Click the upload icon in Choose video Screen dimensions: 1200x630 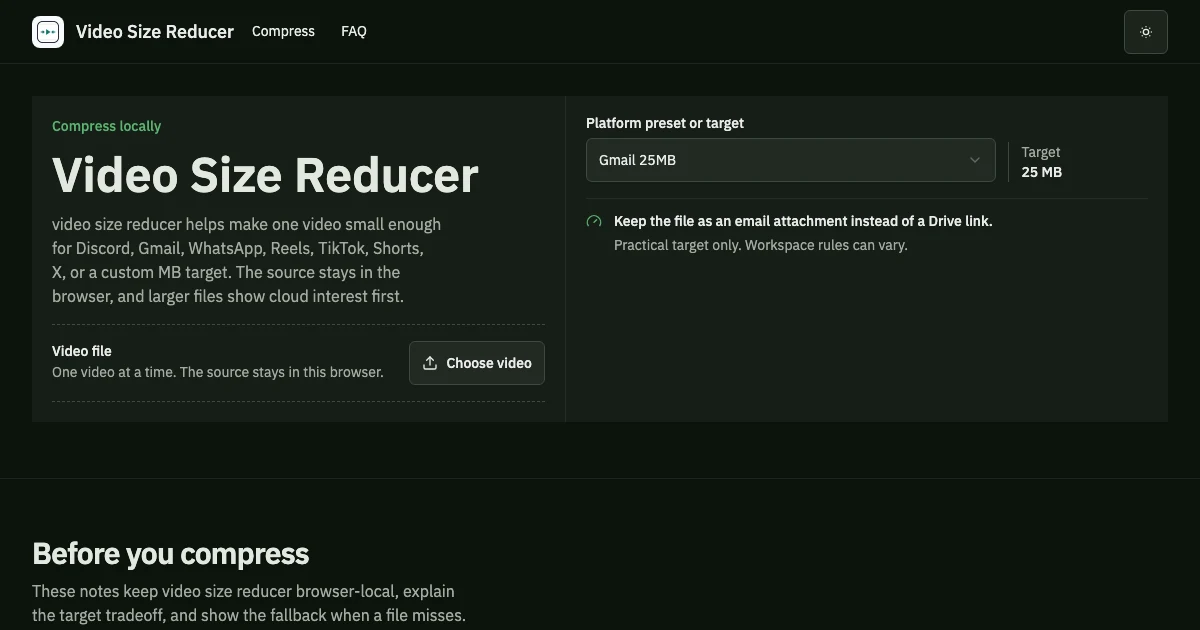pos(430,363)
